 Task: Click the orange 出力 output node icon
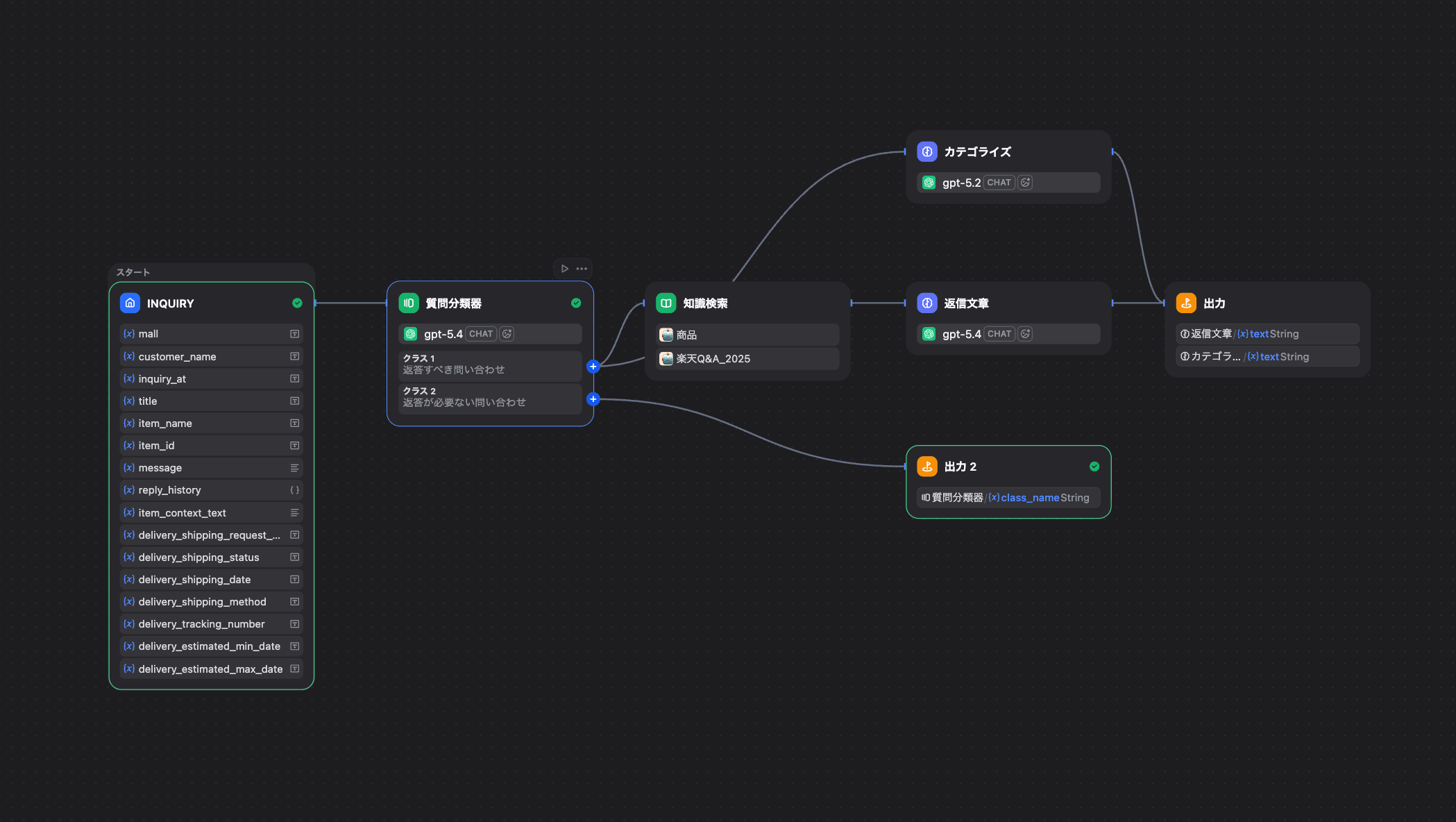[x=1186, y=303]
